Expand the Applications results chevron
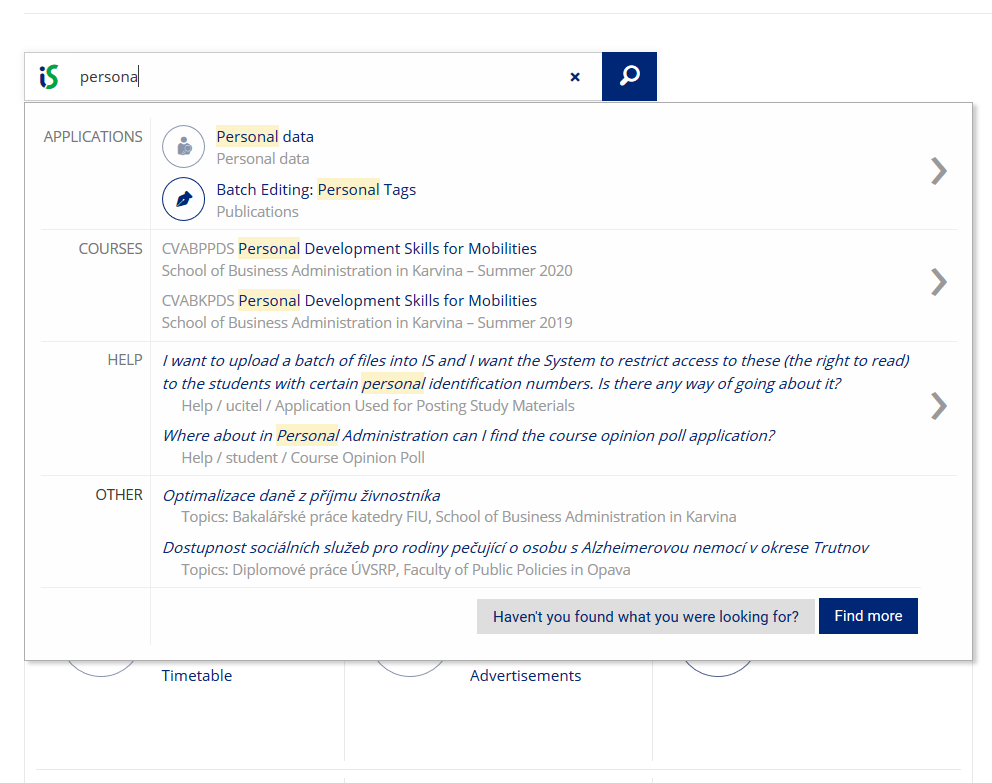 [938, 172]
